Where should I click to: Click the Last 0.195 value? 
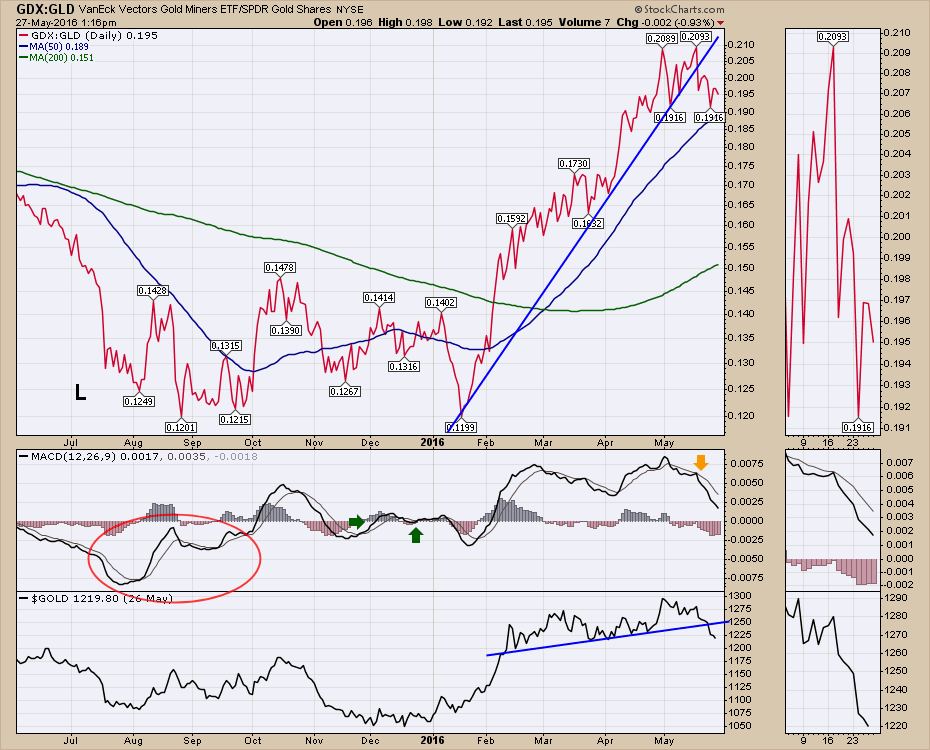(x=525, y=23)
